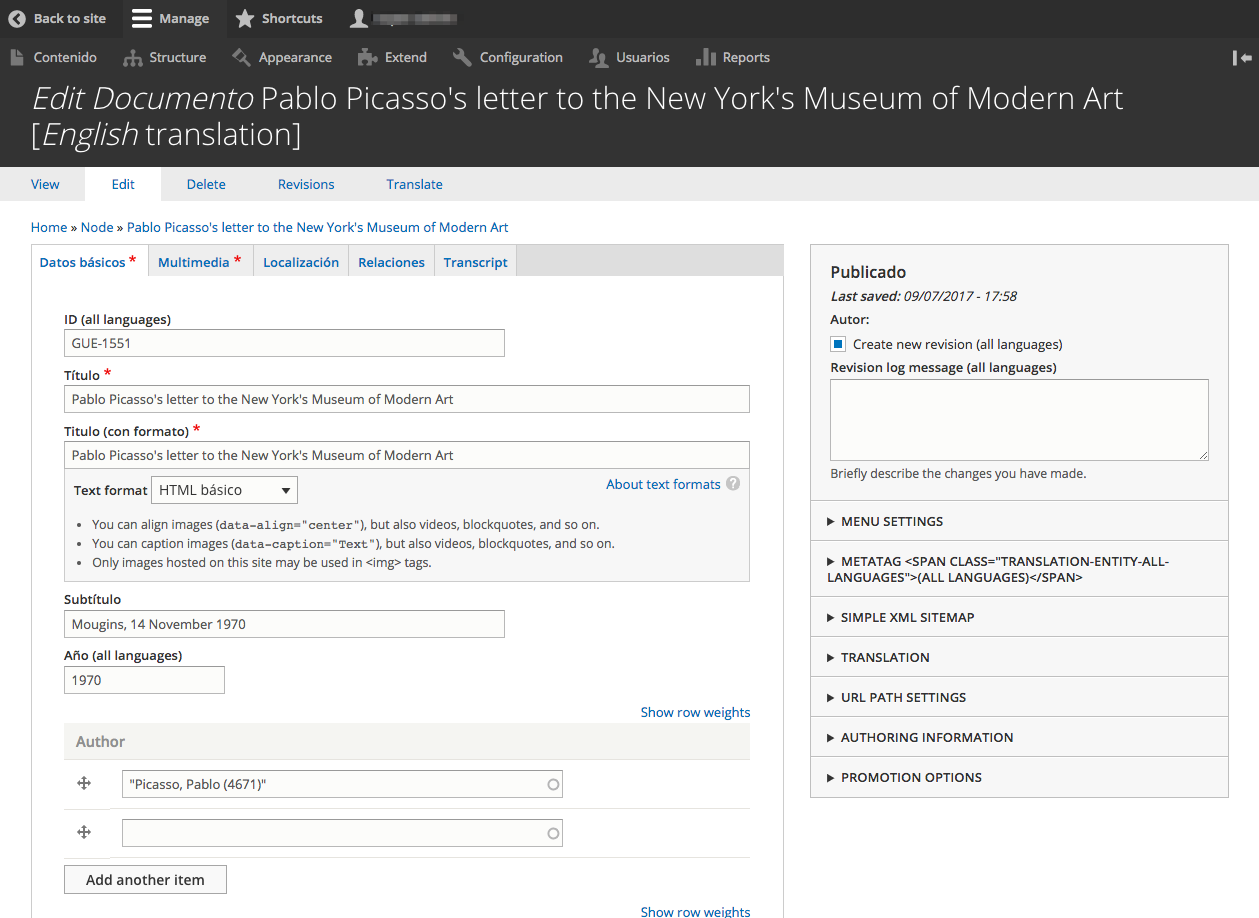Select the Localización tab

(x=301, y=262)
